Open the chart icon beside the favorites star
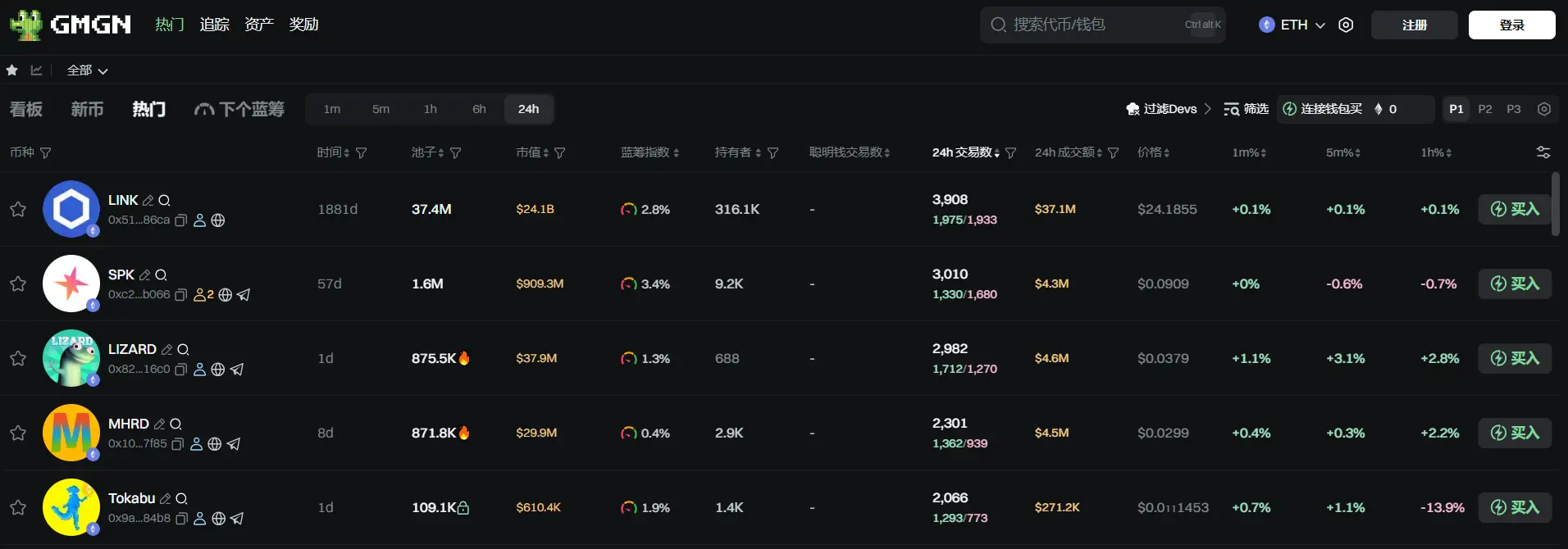 pos(36,70)
